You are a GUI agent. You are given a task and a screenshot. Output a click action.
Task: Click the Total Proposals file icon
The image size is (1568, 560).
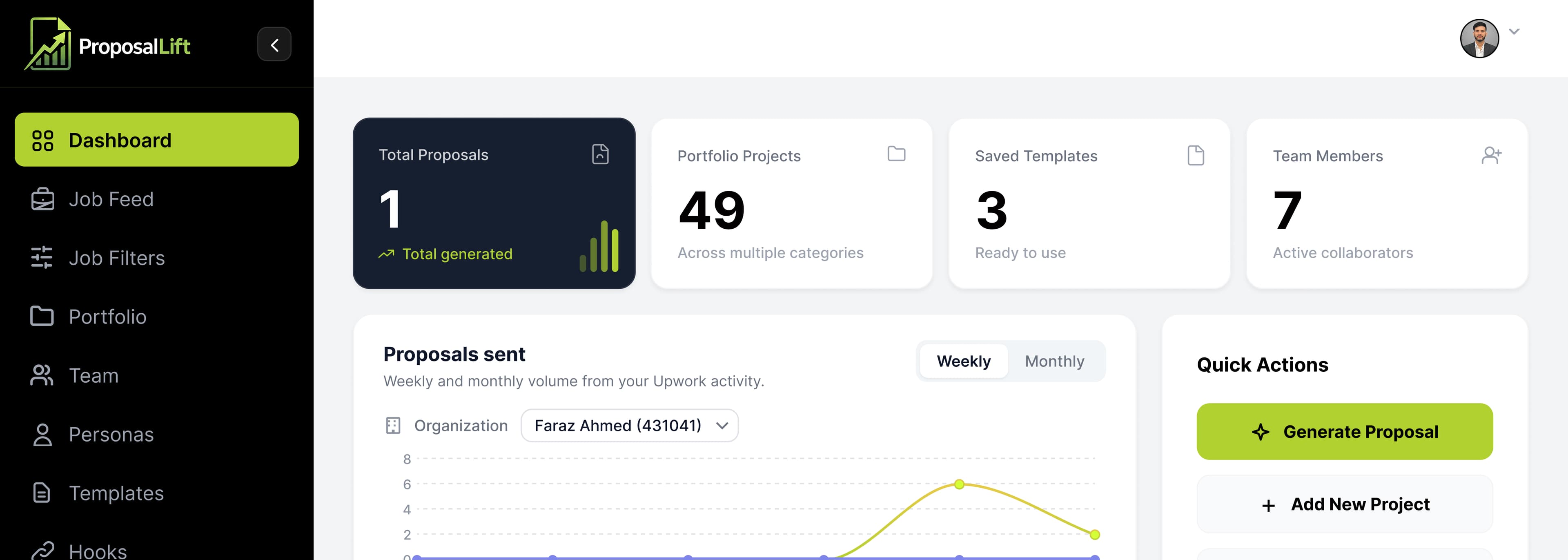point(600,154)
